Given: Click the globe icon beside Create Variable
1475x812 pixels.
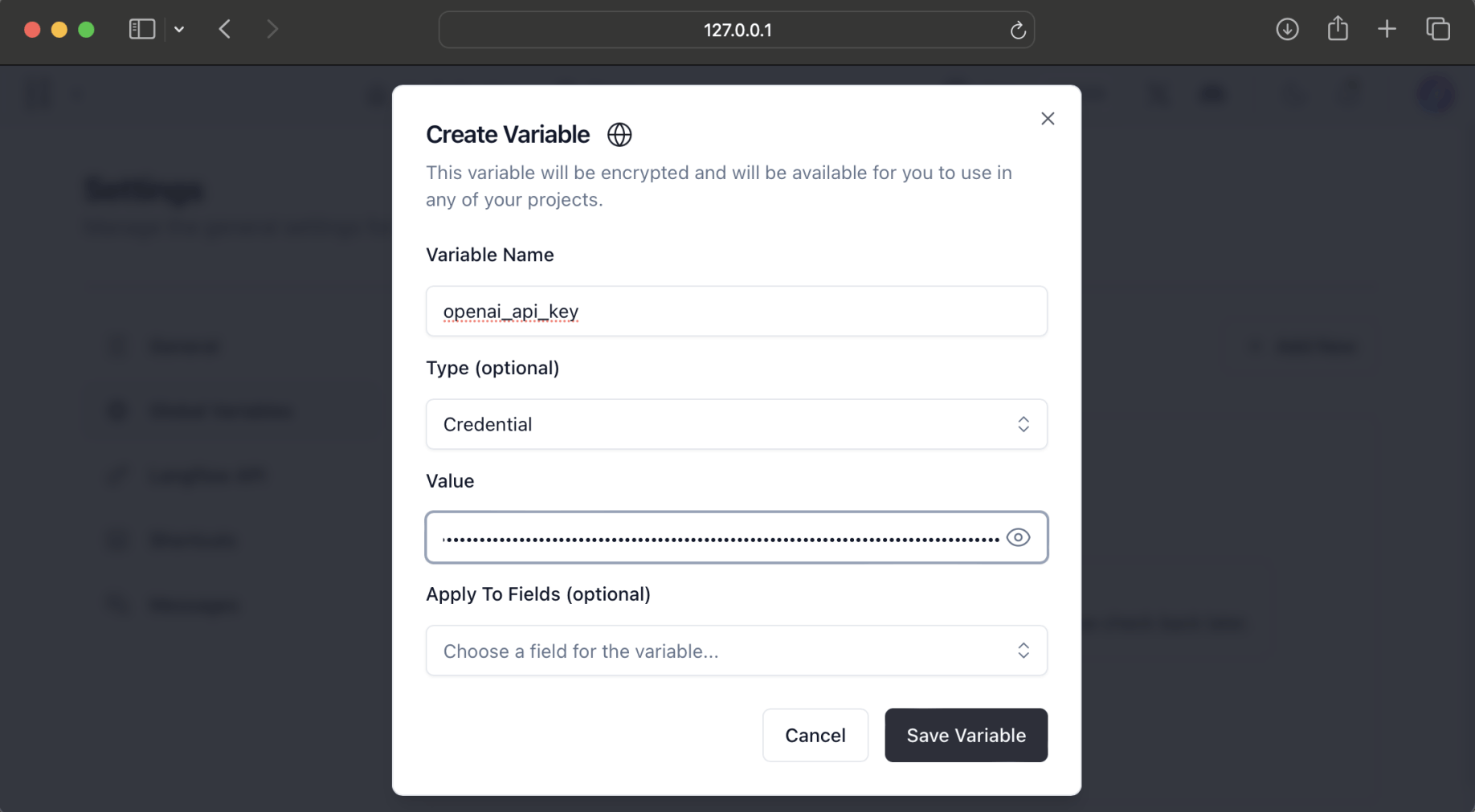Looking at the screenshot, I should (619, 134).
